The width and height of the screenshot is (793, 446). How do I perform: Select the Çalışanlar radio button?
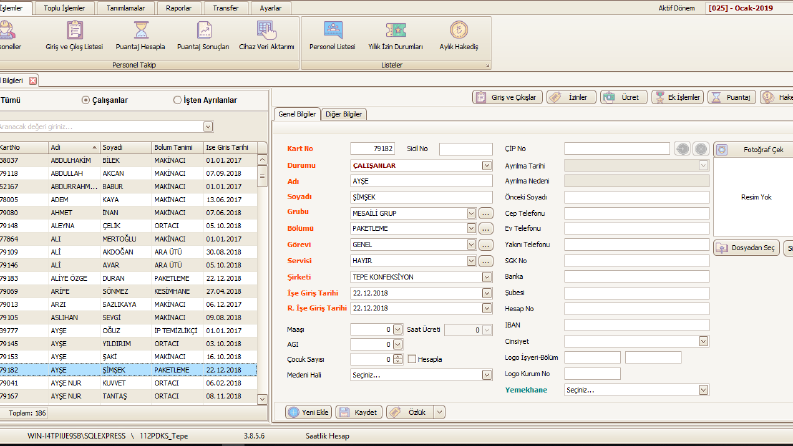[x=85, y=100]
